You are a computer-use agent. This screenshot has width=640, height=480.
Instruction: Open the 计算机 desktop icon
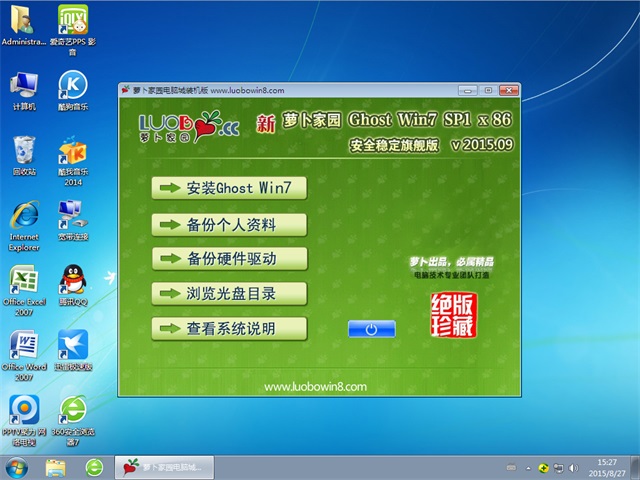(24, 86)
